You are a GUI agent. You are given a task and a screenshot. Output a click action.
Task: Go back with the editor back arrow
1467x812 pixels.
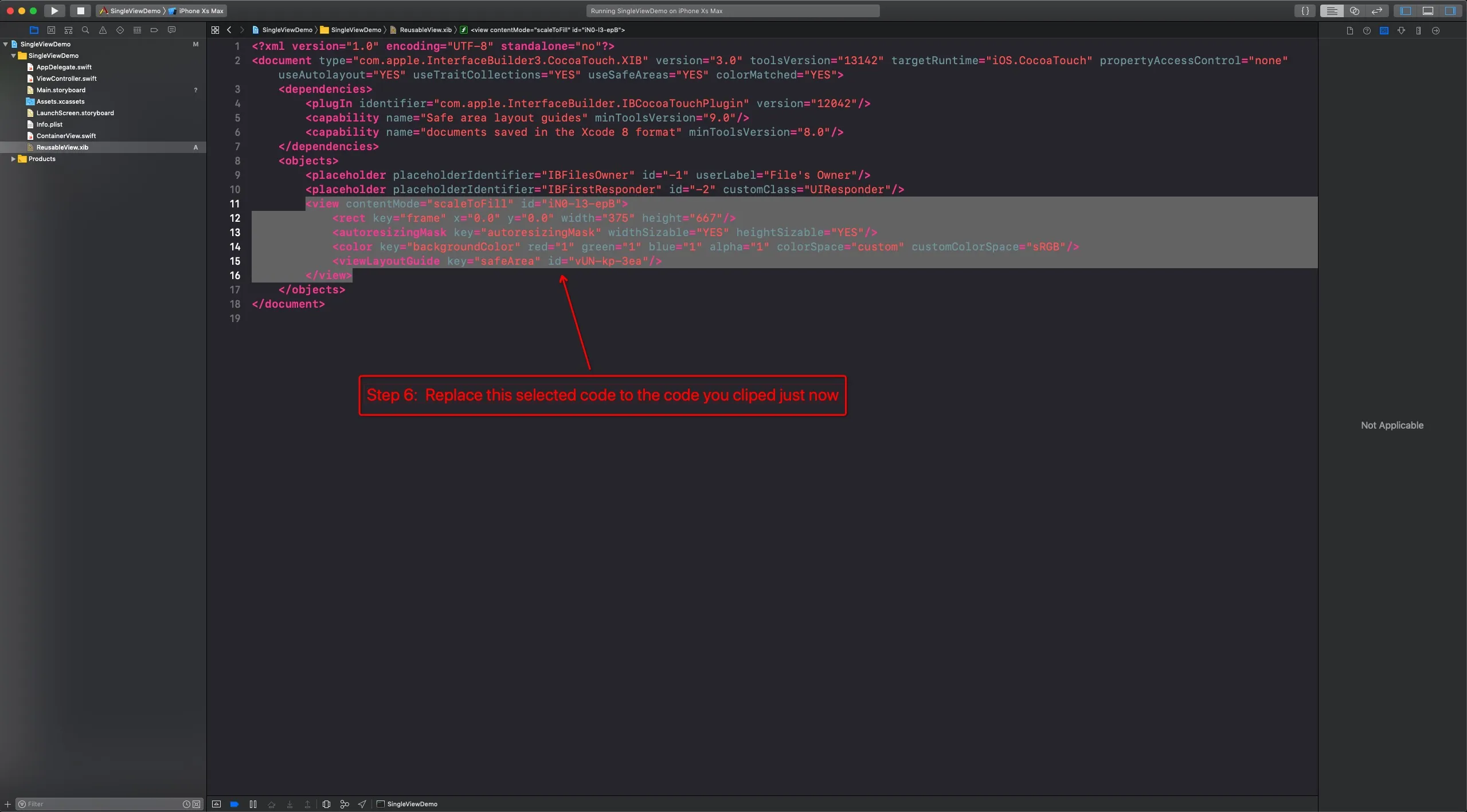(229, 30)
